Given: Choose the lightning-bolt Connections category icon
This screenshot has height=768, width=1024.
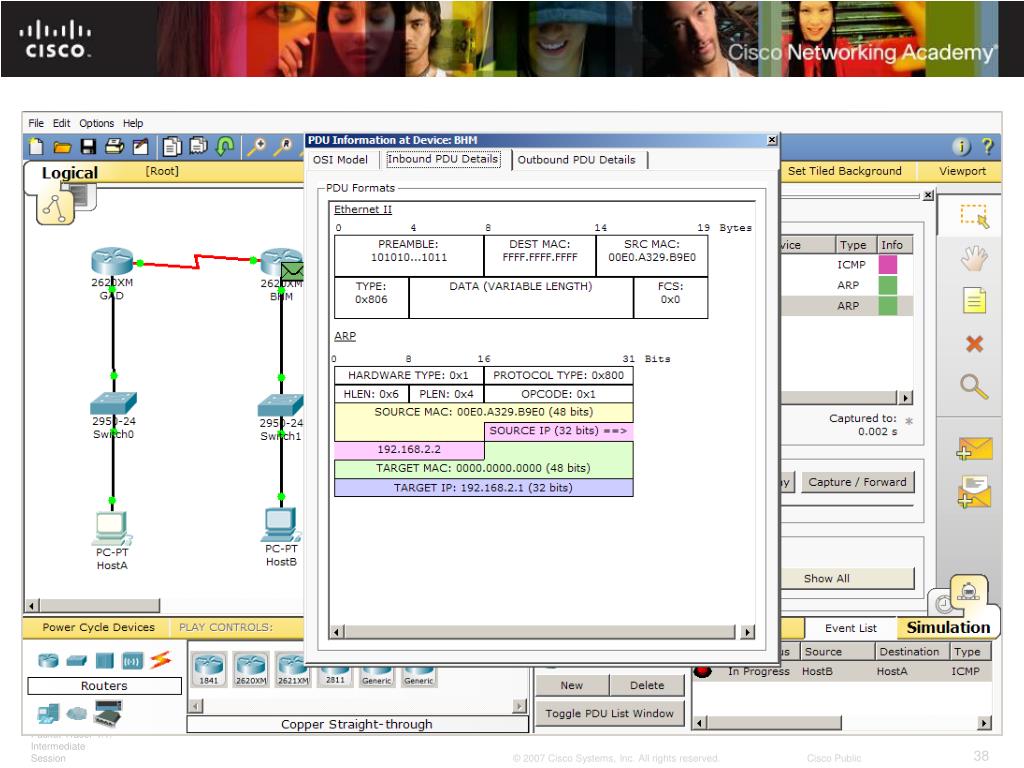Looking at the screenshot, I should pyautogui.click(x=161, y=660).
